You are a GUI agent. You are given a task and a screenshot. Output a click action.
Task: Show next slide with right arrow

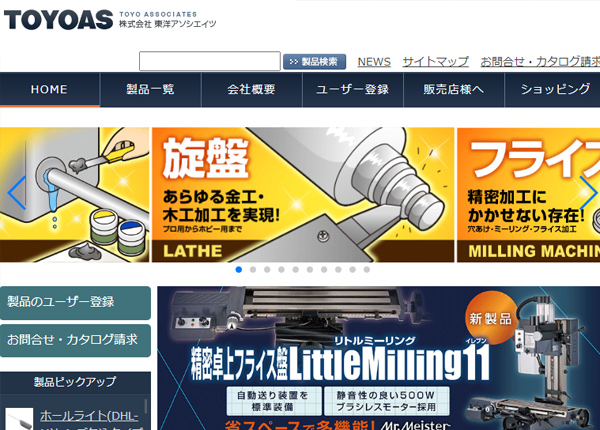[588, 192]
